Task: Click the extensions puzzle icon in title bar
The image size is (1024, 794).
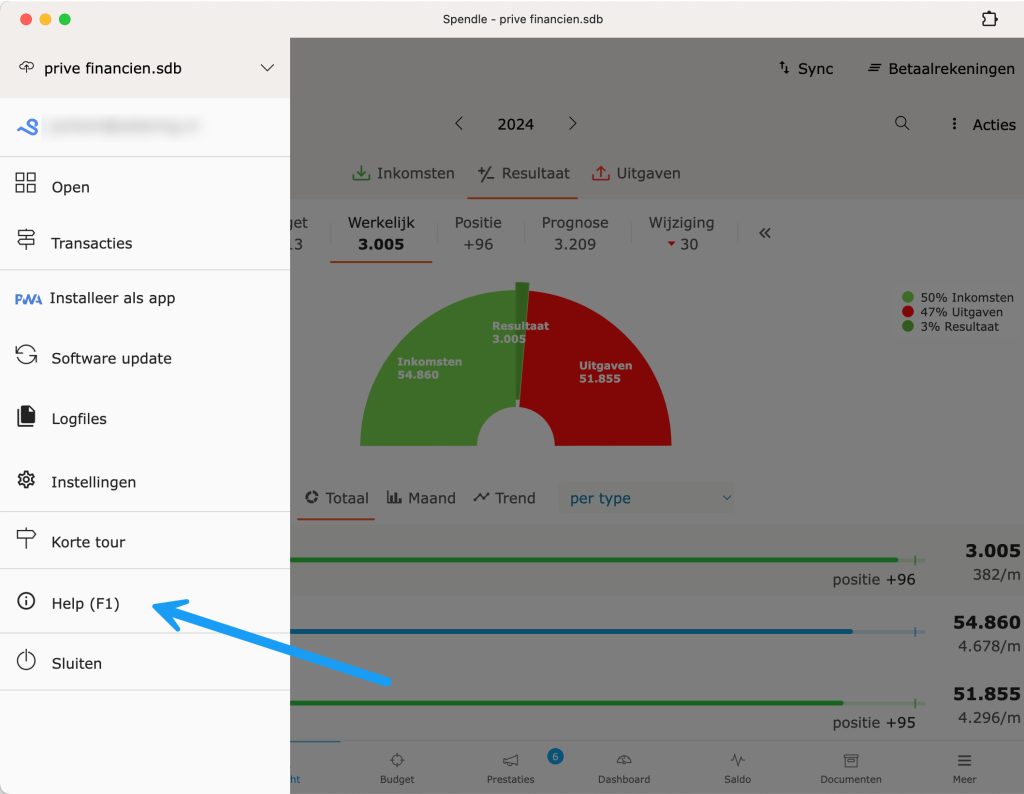Action: click(x=989, y=19)
